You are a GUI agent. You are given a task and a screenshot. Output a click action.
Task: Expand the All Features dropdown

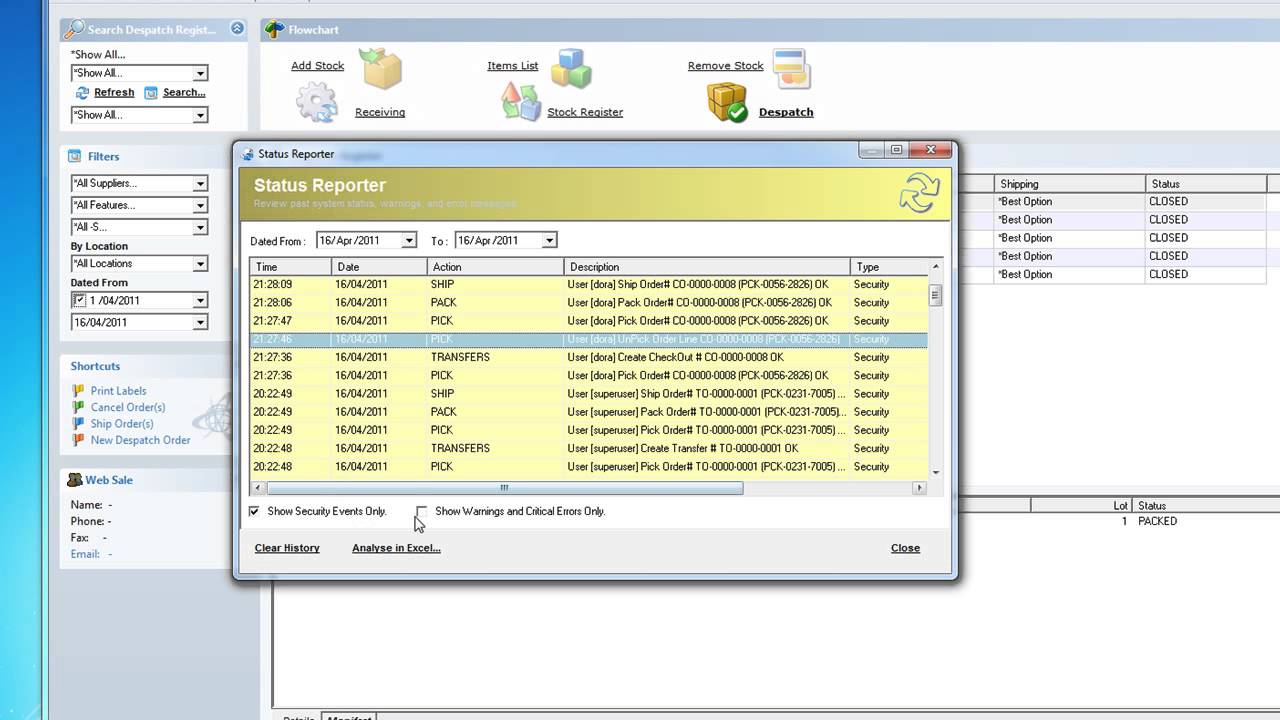point(200,205)
